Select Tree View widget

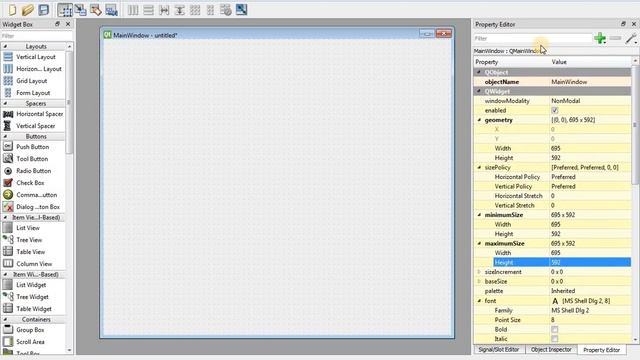(29, 240)
